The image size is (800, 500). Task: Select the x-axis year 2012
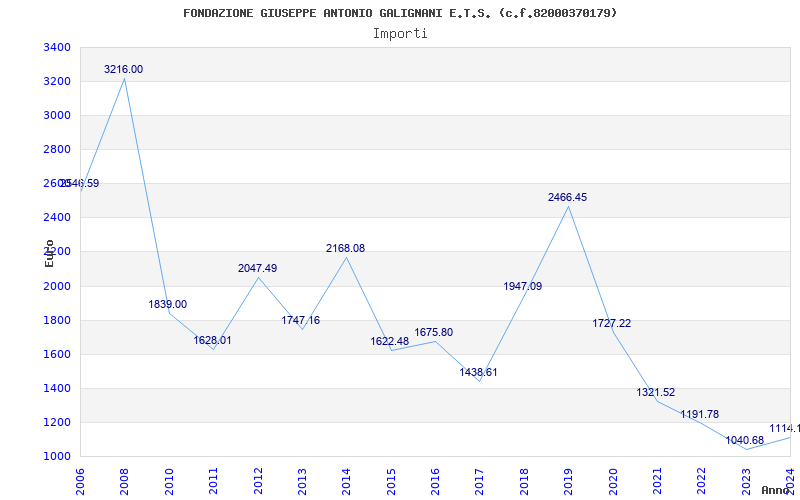click(x=258, y=481)
